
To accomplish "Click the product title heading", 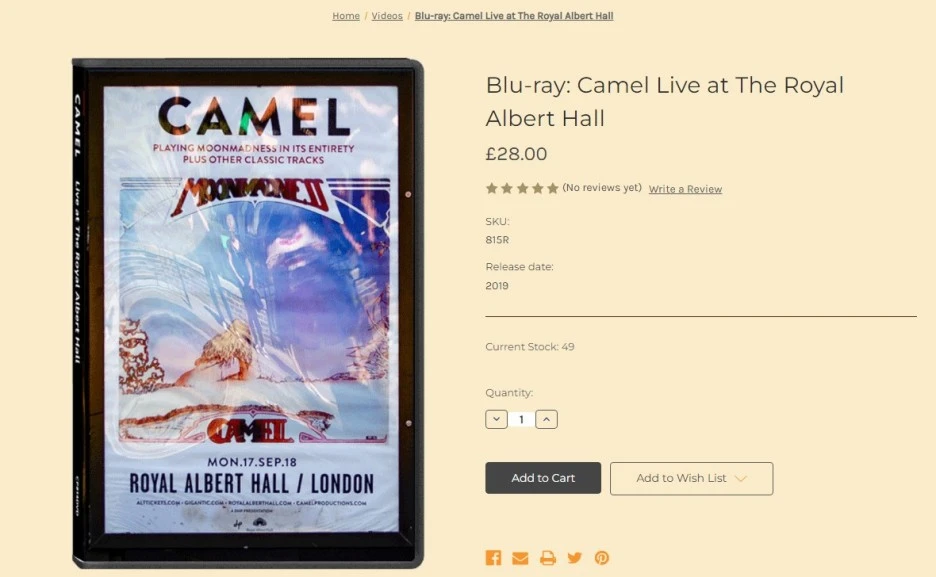I will [x=664, y=101].
